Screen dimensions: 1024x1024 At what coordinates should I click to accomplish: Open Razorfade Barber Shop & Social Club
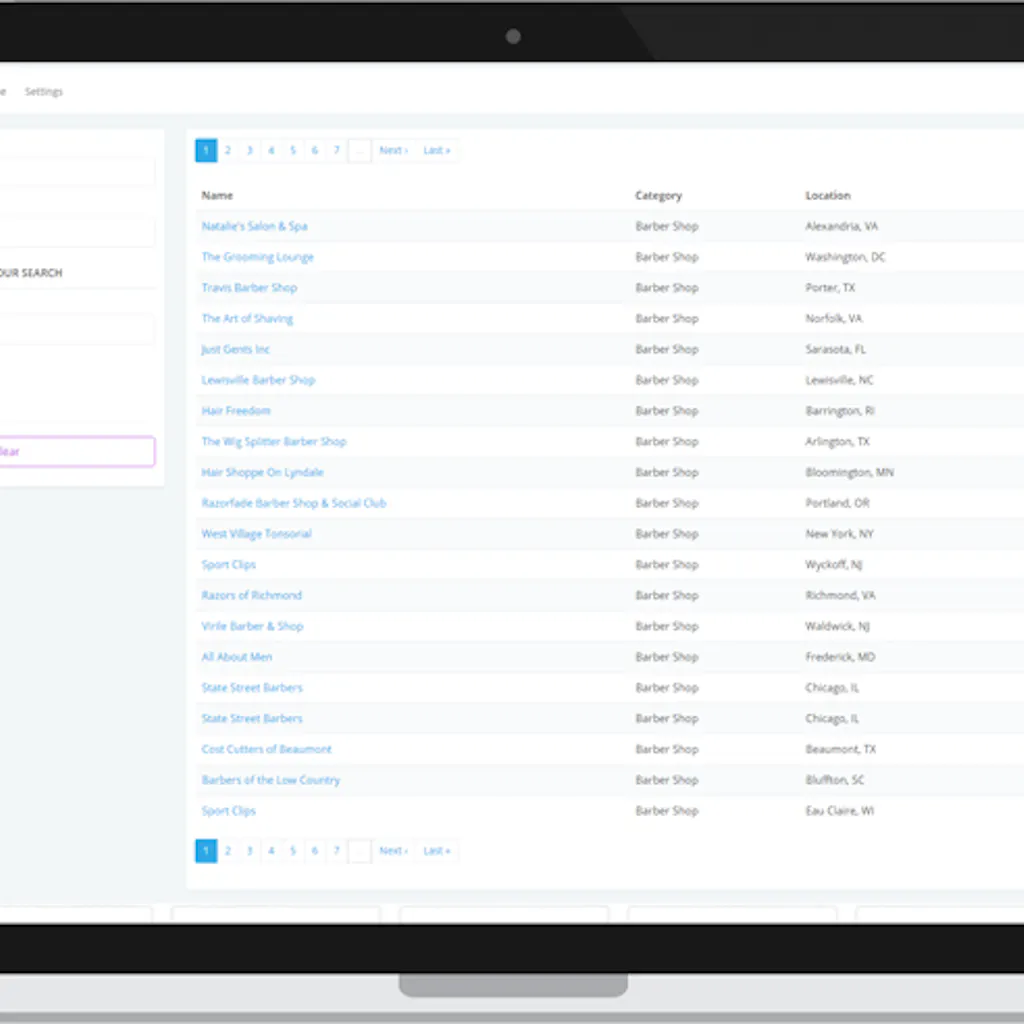click(293, 503)
